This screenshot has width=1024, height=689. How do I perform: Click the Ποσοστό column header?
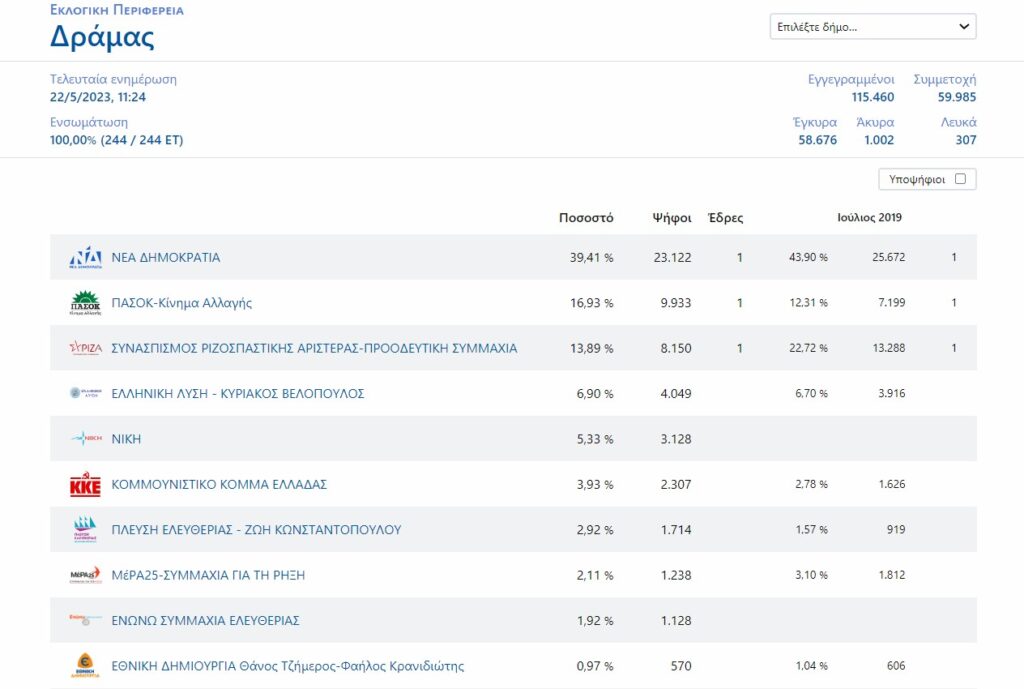click(x=586, y=218)
